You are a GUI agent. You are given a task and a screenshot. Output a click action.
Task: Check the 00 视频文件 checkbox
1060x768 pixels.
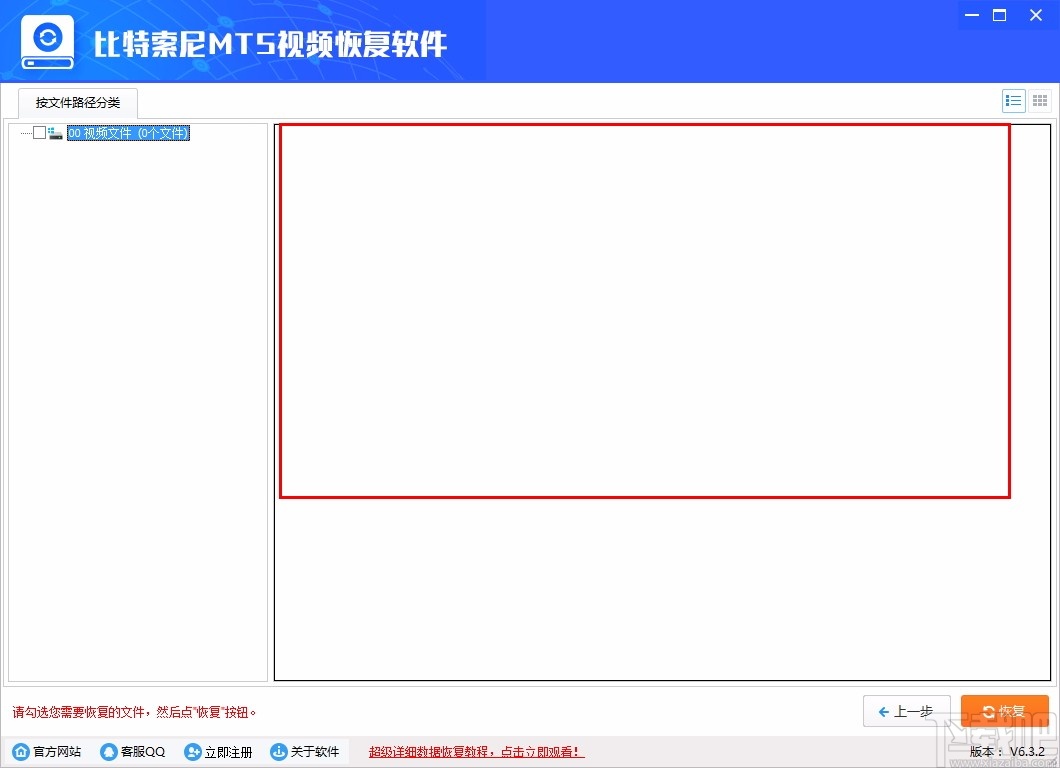(40, 132)
